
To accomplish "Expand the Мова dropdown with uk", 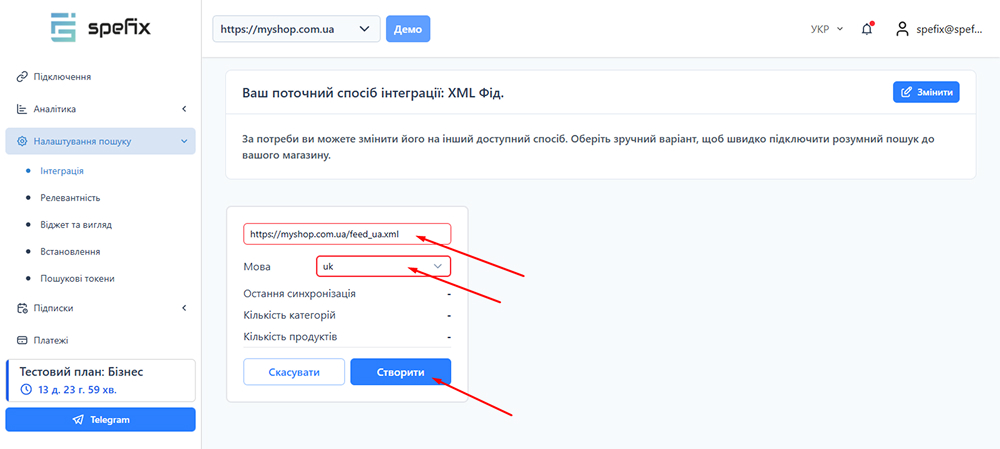I will [384, 267].
